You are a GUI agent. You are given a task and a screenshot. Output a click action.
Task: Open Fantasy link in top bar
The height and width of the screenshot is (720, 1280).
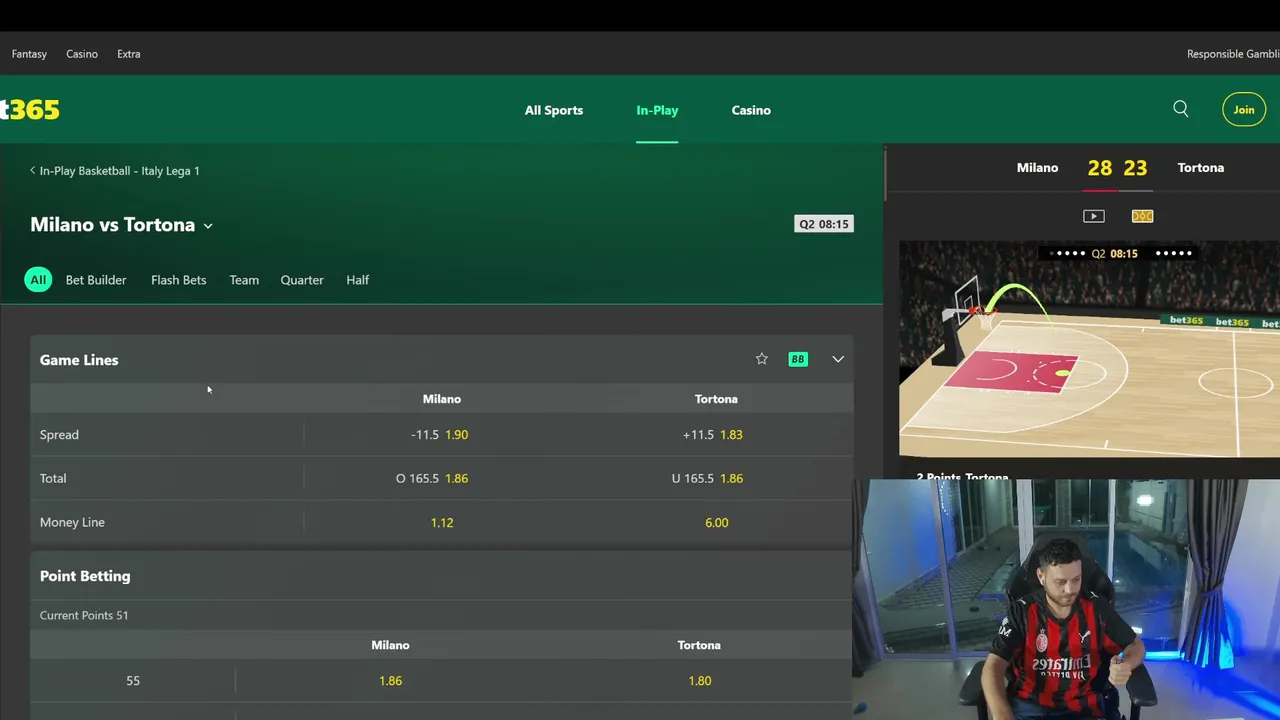29,54
